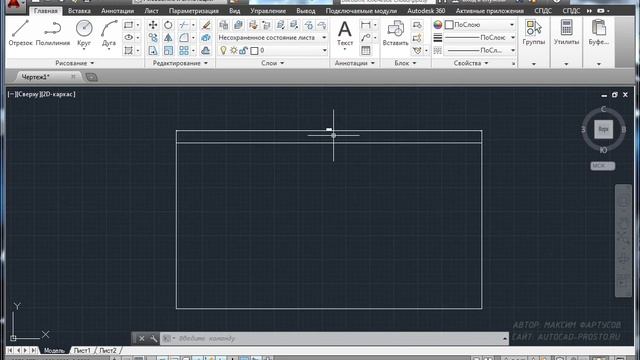Click the new drawing tab button
The image size is (640, 360).
(x=92, y=77)
